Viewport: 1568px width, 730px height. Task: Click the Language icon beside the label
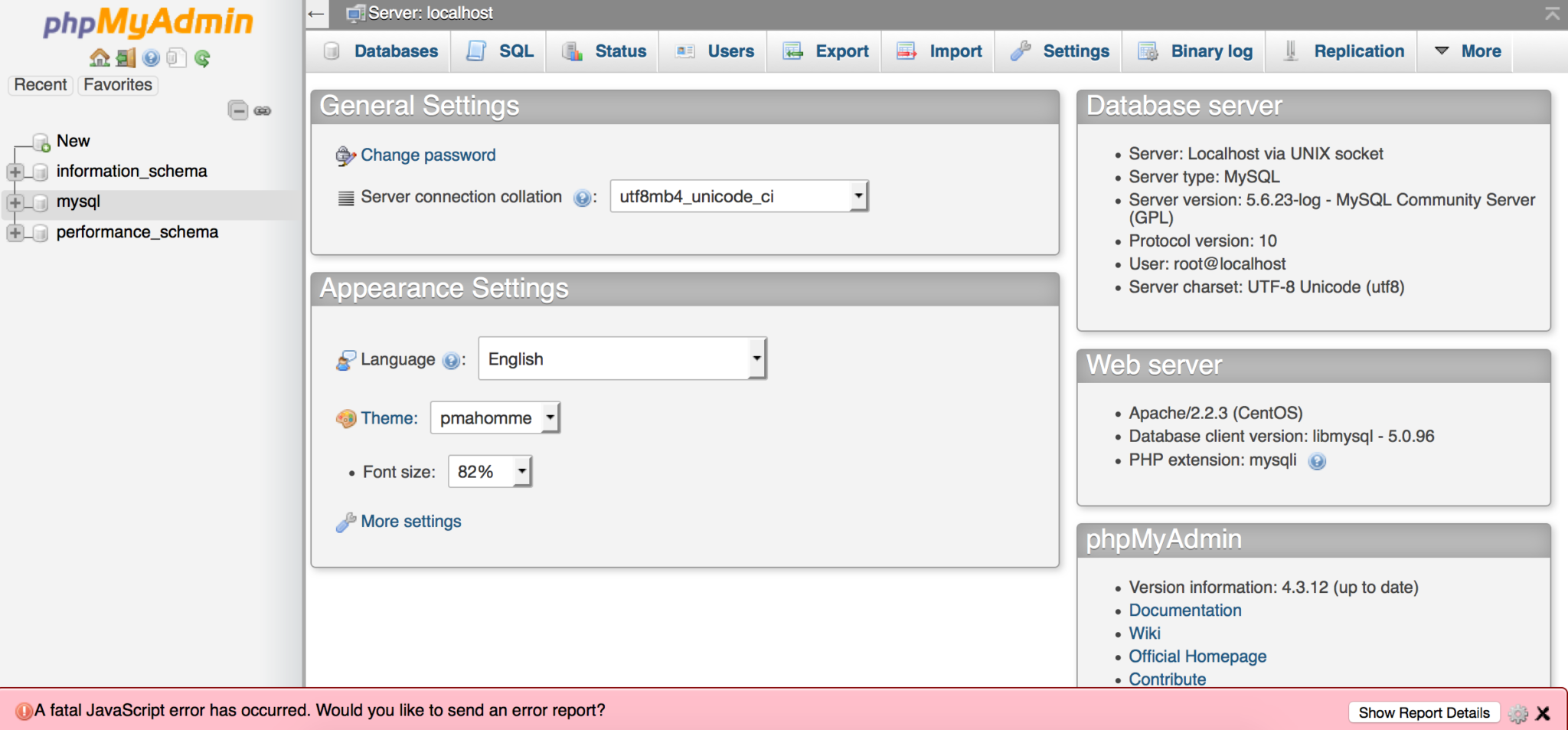coord(346,360)
